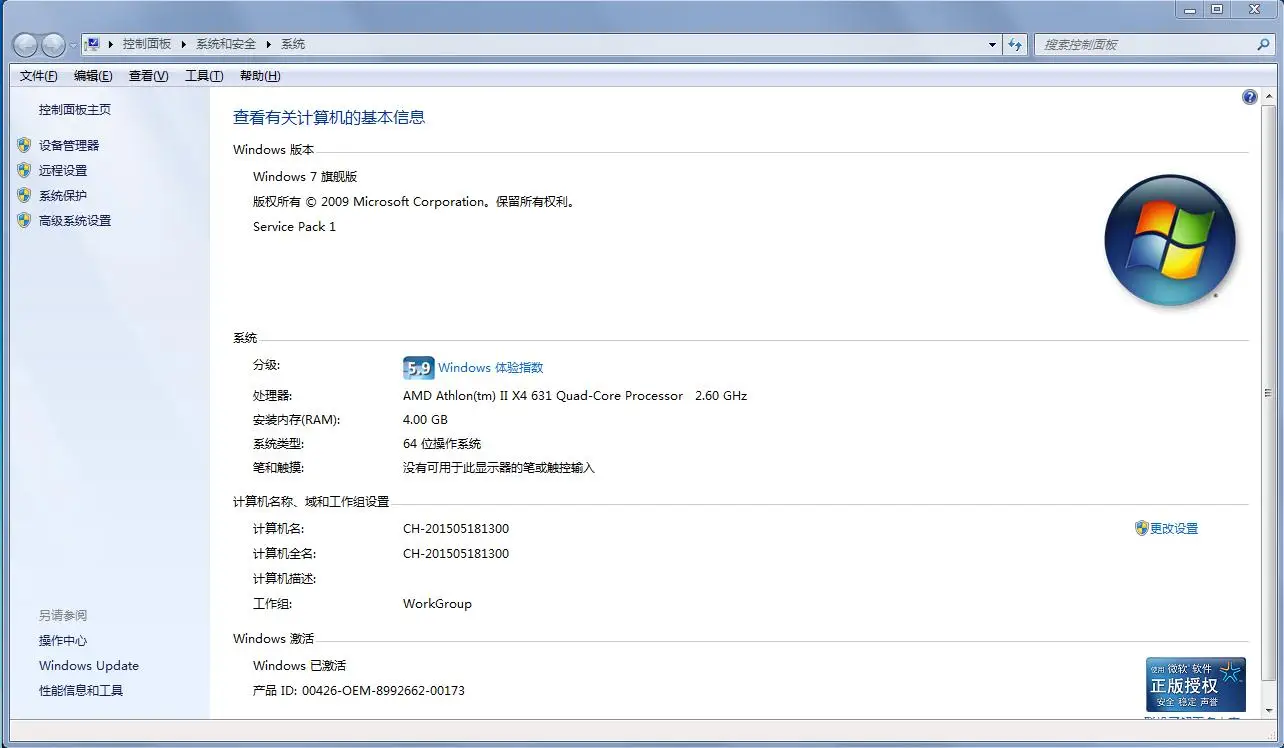Open the 工具 menu
Image resolution: width=1284 pixels, height=748 pixels.
tap(202, 75)
